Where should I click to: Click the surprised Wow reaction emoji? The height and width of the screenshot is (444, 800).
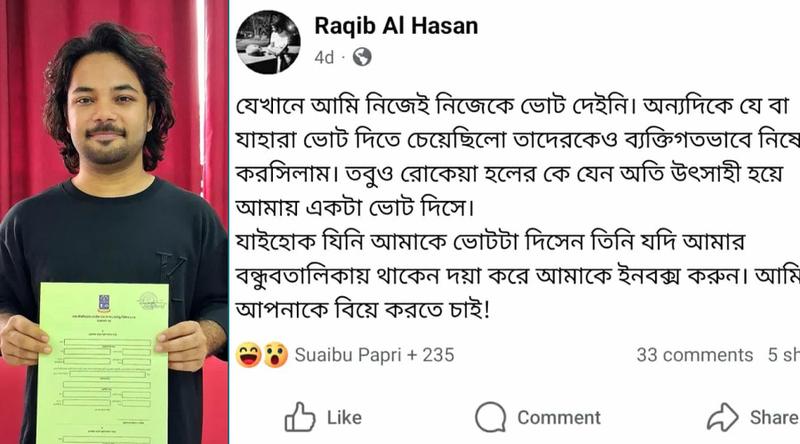[x=276, y=355]
